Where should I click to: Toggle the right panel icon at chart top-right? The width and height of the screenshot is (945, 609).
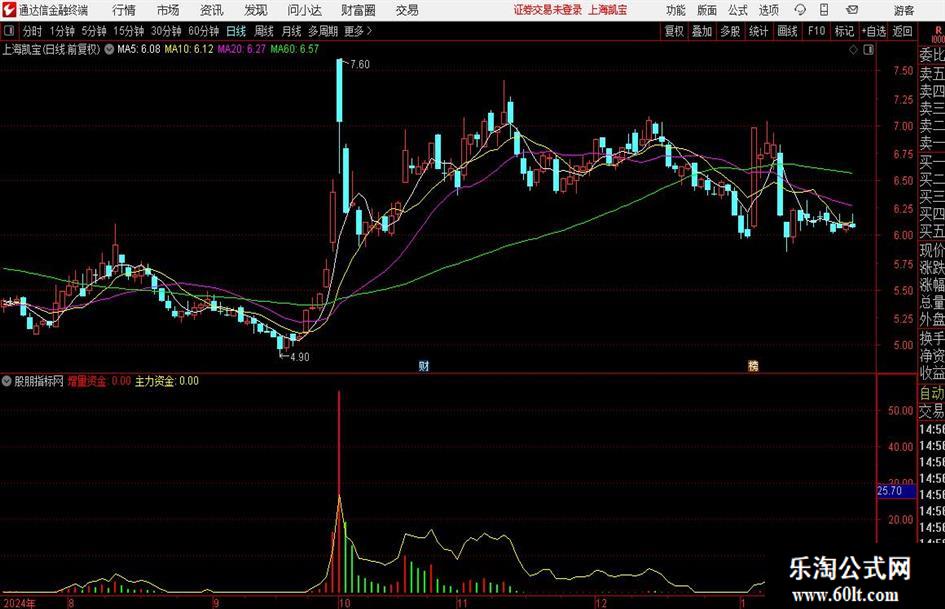click(868, 50)
